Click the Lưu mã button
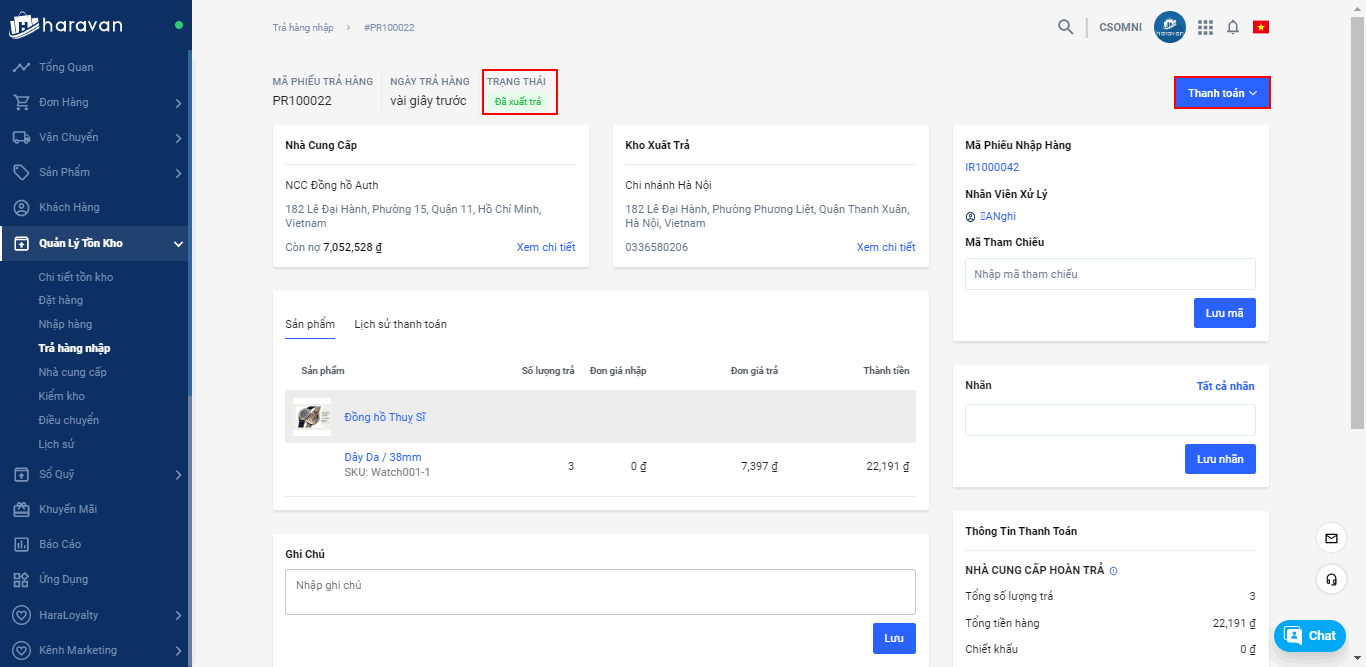 pyautogui.click(x=1224, y=313)
